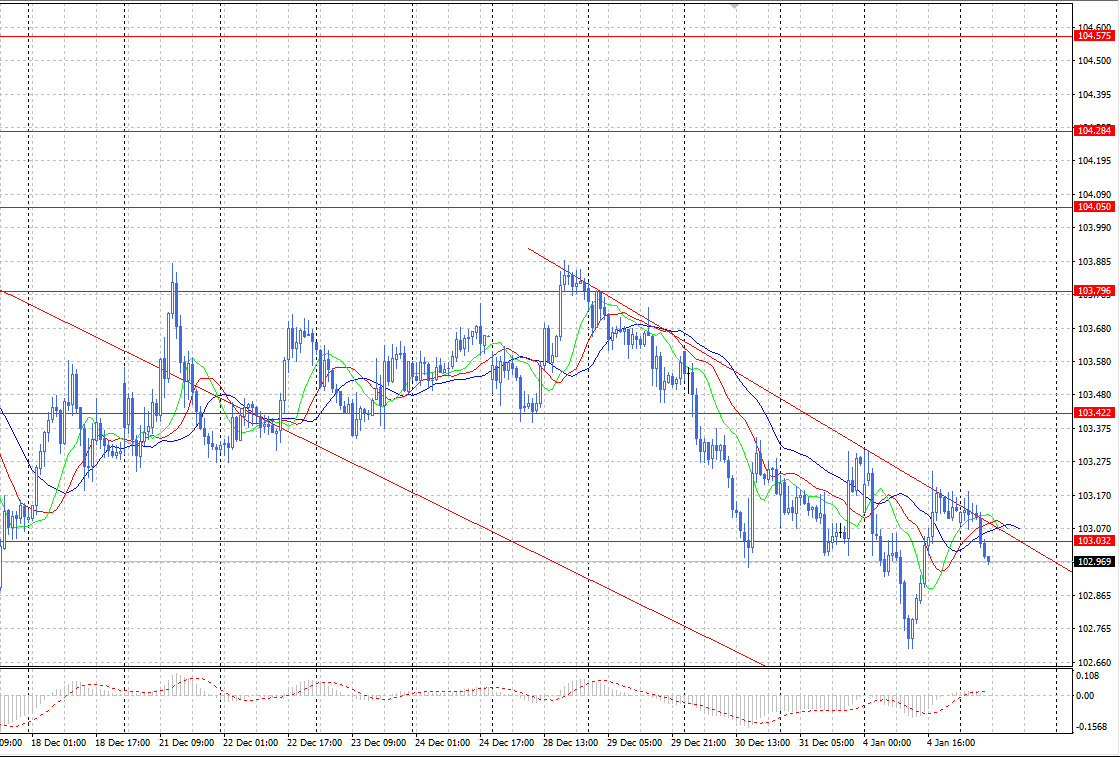
Task: Select the red 103.796 level label
Action: tap(1094, 291)
